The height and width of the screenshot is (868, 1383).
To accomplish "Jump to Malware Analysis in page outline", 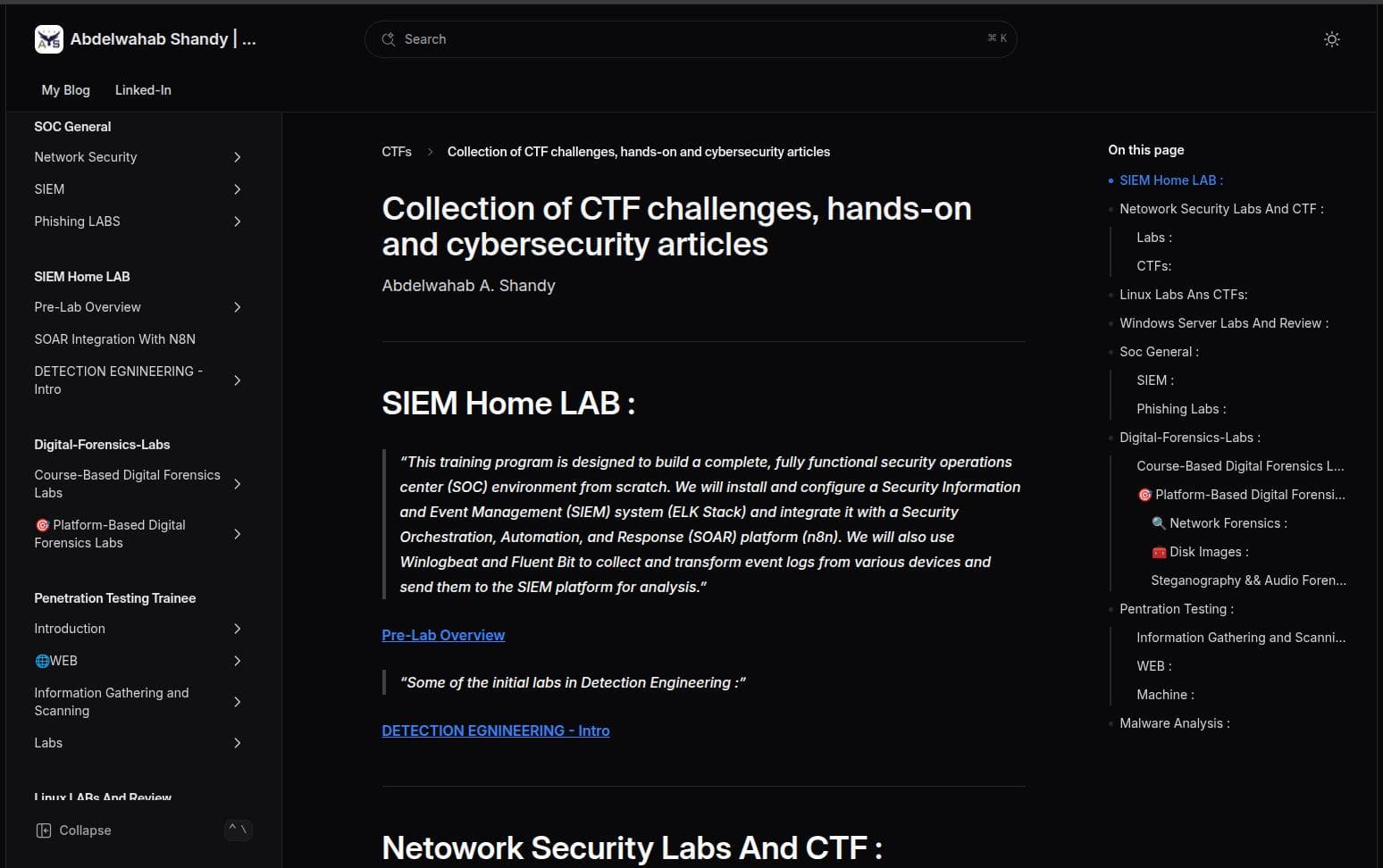I will click(1174, 723).
